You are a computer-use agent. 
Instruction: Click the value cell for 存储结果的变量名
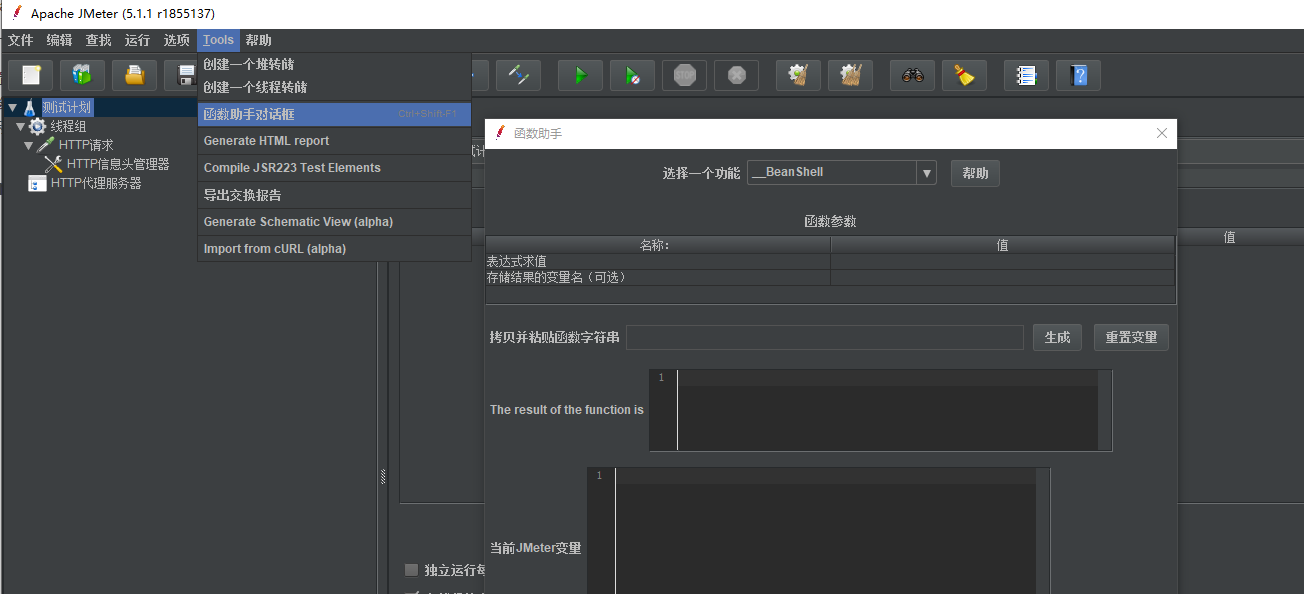pyautogui.click(x=1002, y=277)
